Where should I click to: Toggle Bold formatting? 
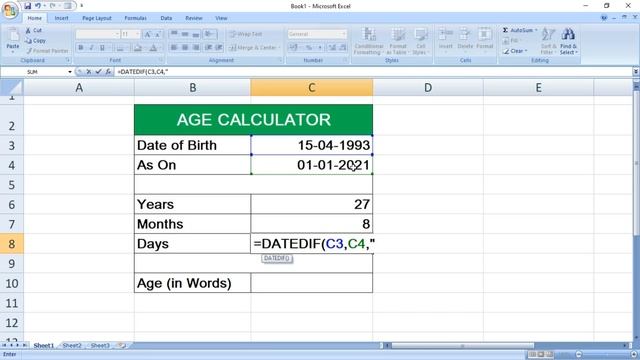(81, 48)
